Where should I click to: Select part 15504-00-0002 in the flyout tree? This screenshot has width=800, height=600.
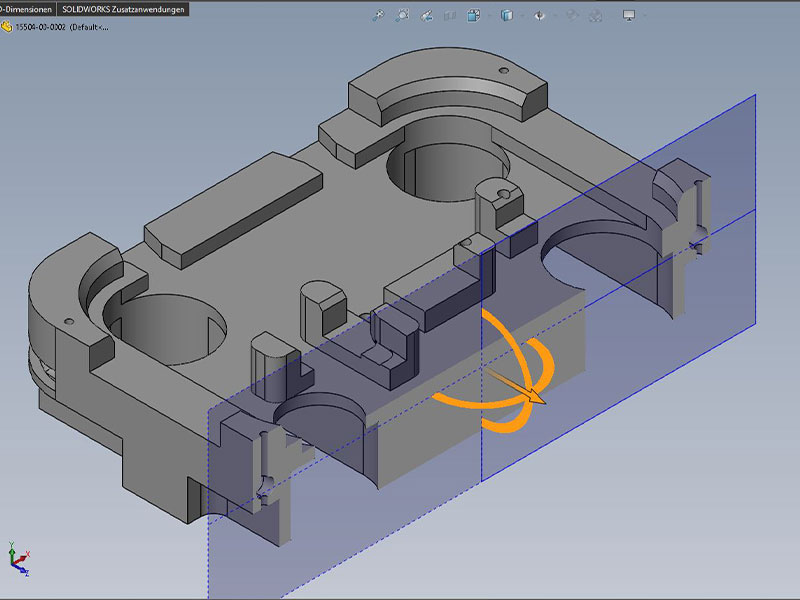62,27
